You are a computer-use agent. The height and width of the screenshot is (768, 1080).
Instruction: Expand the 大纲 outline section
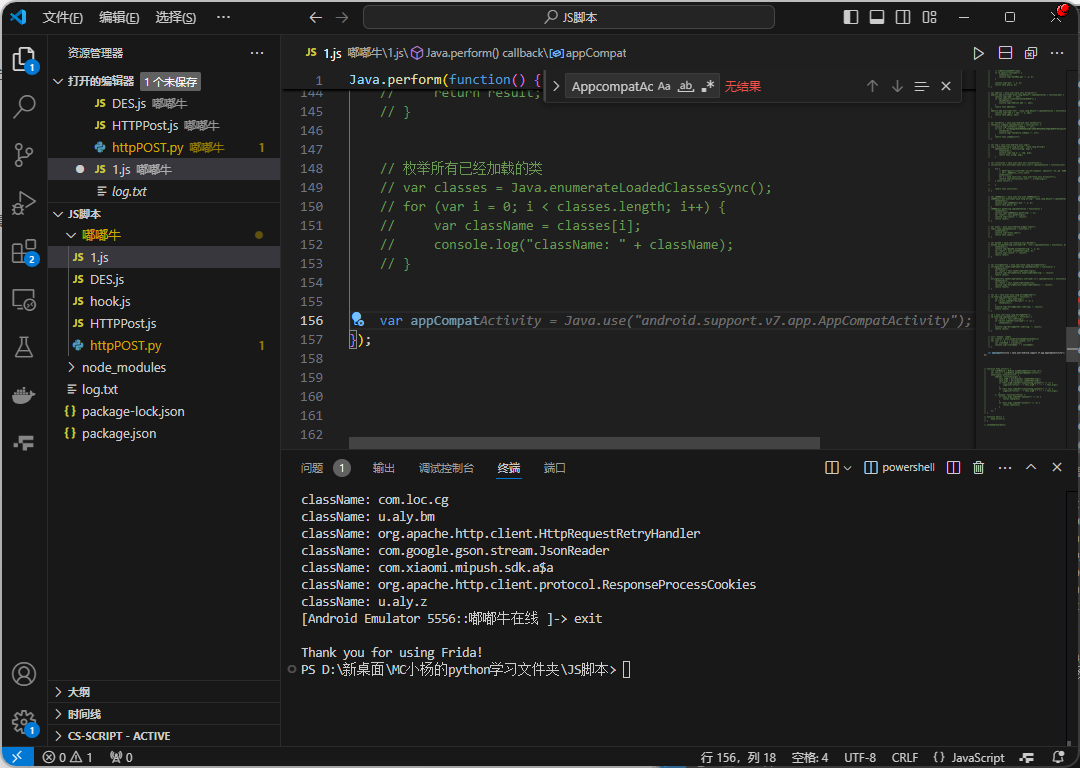[x=78, y=692]
